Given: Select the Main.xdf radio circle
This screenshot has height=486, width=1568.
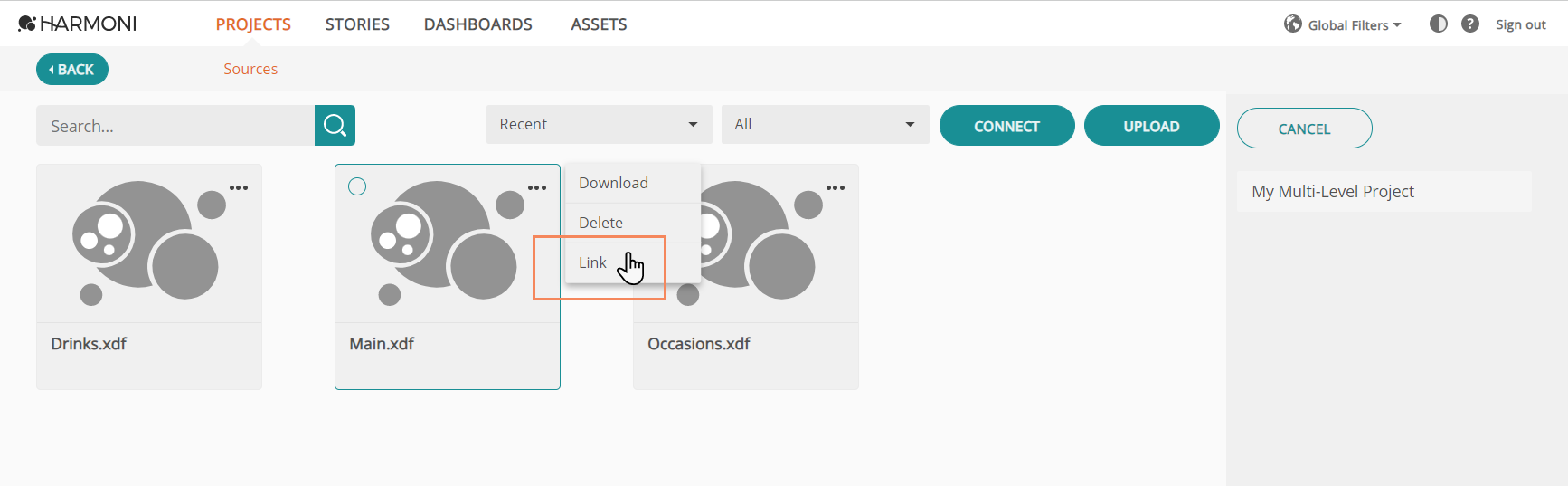Looking at the screenshot, I should [x=357, y=186].
